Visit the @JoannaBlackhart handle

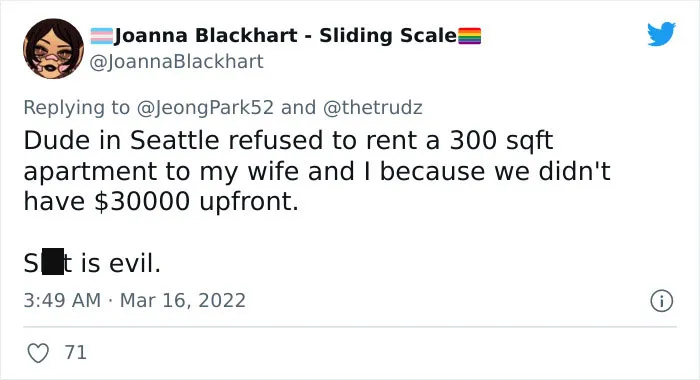176,62
